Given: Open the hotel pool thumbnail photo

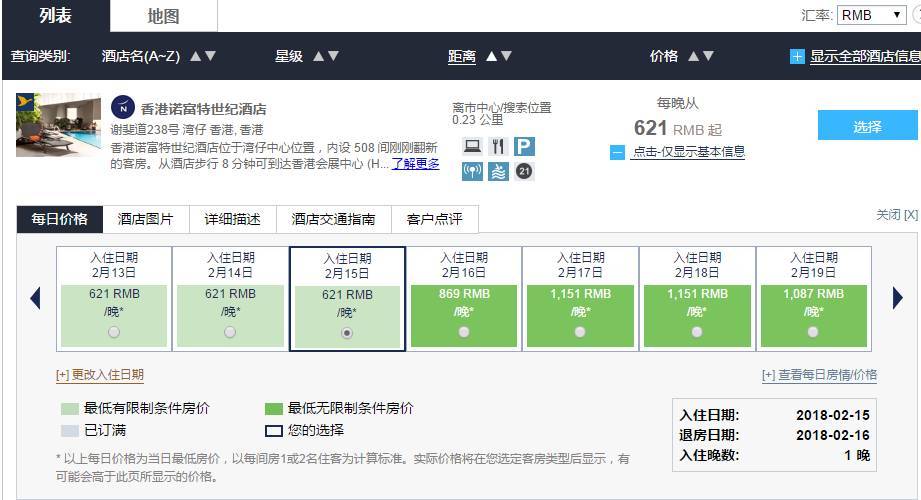Looking at the screenshot, I should pos(58,125).
